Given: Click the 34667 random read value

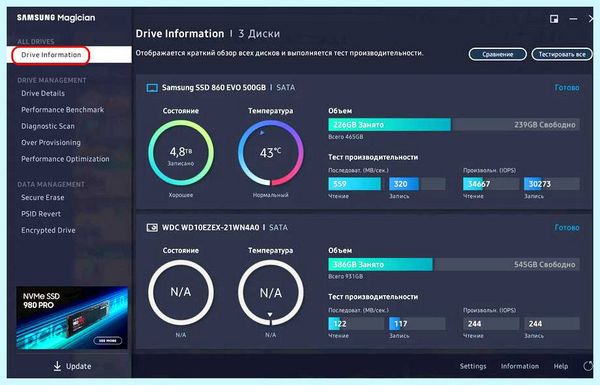Looking at the screenshot, I should click(479, 184).
